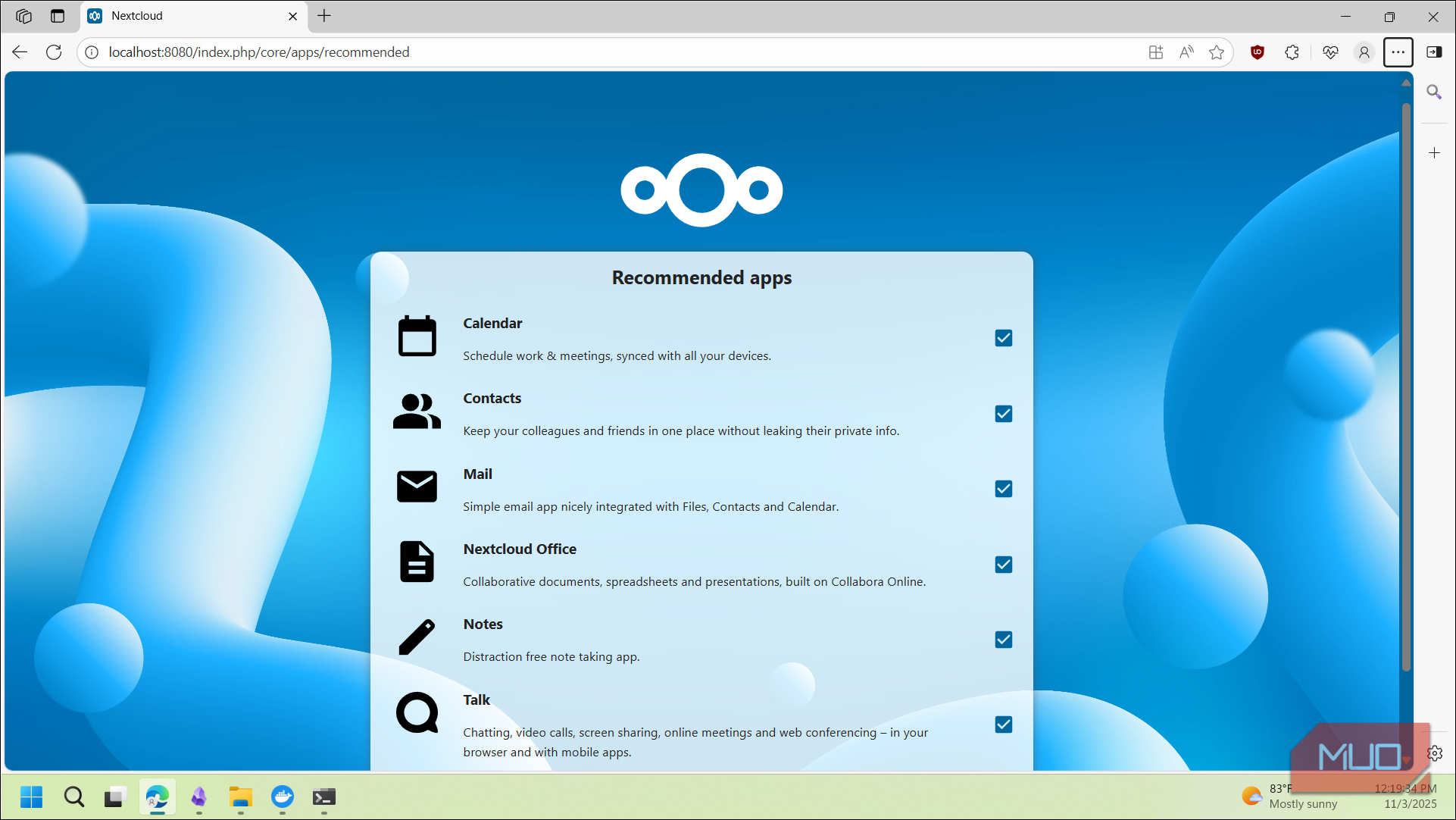The width and height of the screenshot is (1456, 820).
Task: Open Read aloud icon in address bar
Action: 1186,52
